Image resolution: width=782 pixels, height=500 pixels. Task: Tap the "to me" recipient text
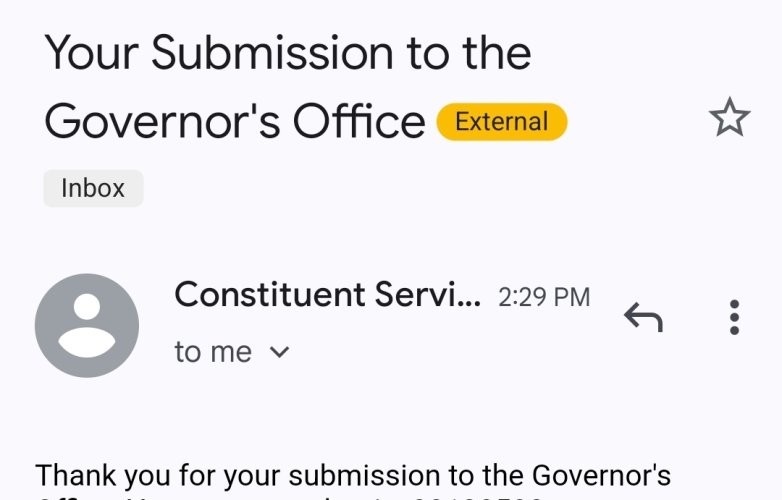tap(213, 352)
